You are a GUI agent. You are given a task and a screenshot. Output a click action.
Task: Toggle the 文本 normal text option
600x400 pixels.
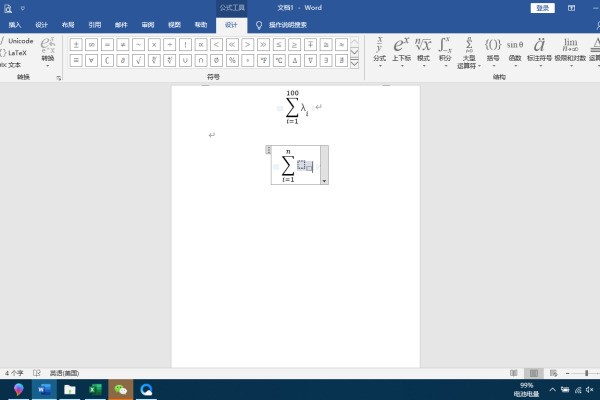16,65
